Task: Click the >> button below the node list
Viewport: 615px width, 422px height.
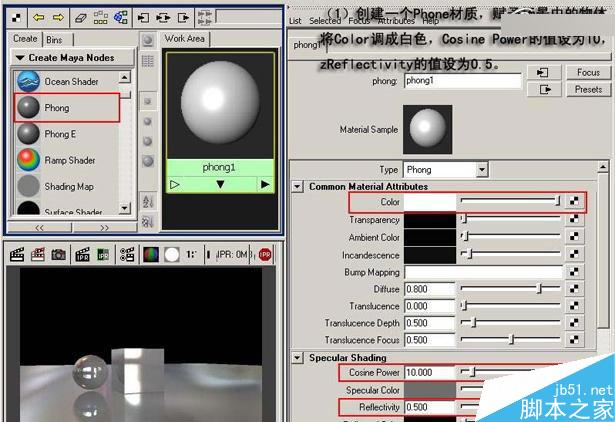Action: (x=104, y=227)
